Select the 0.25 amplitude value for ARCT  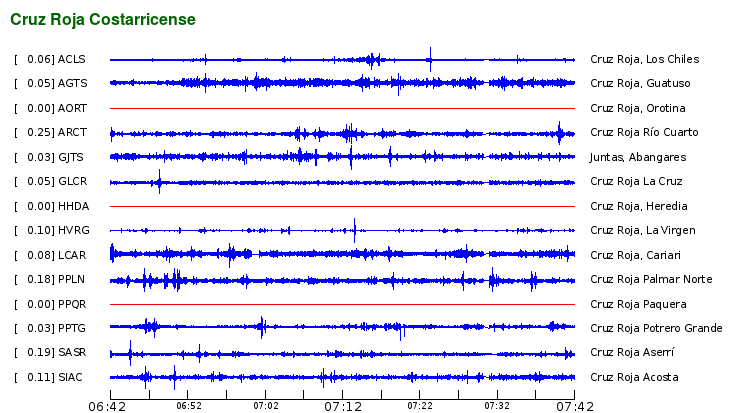click(39, 132)
